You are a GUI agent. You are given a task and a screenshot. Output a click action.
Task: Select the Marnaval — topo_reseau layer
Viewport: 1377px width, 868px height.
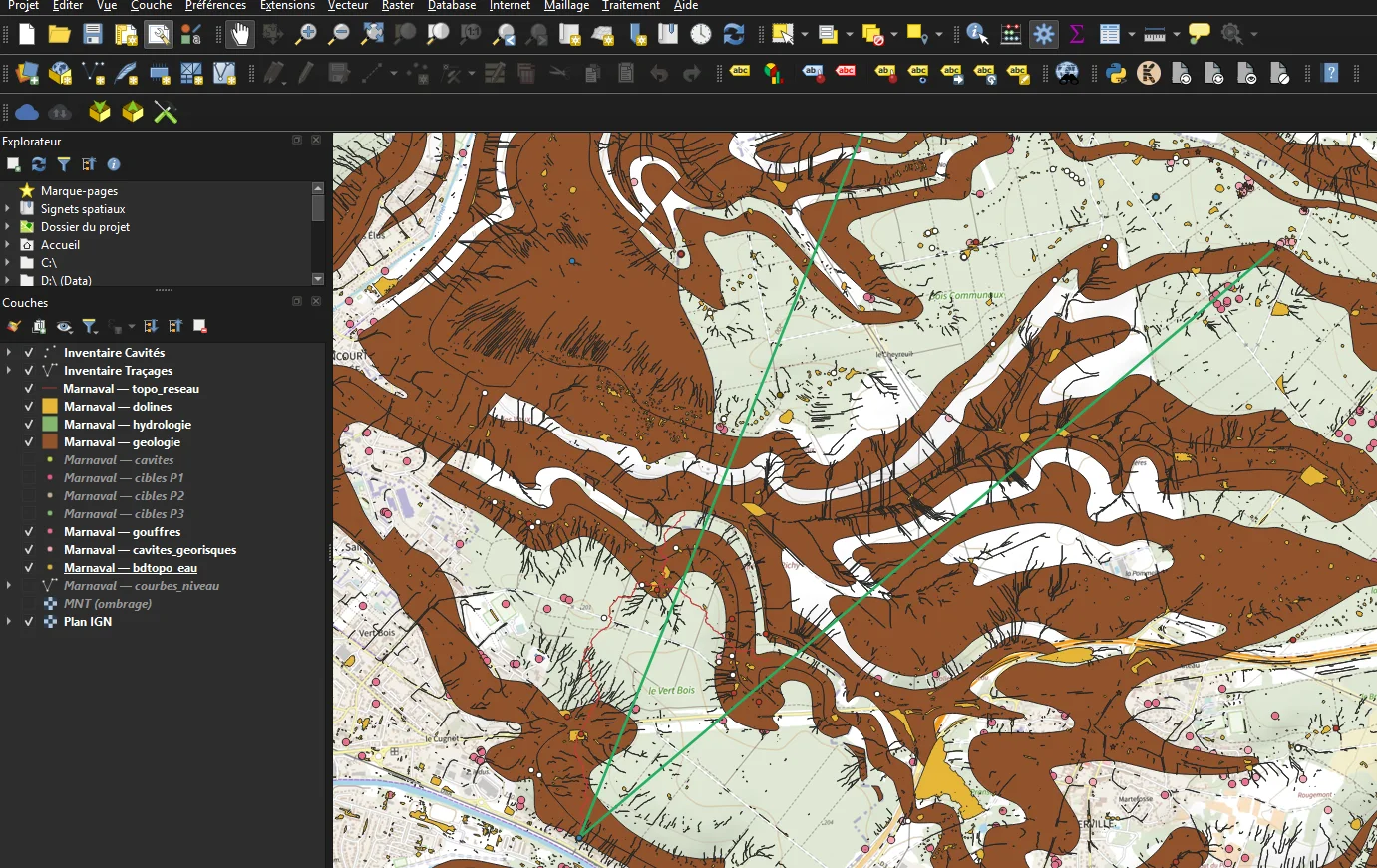click(x=131, y=389)
